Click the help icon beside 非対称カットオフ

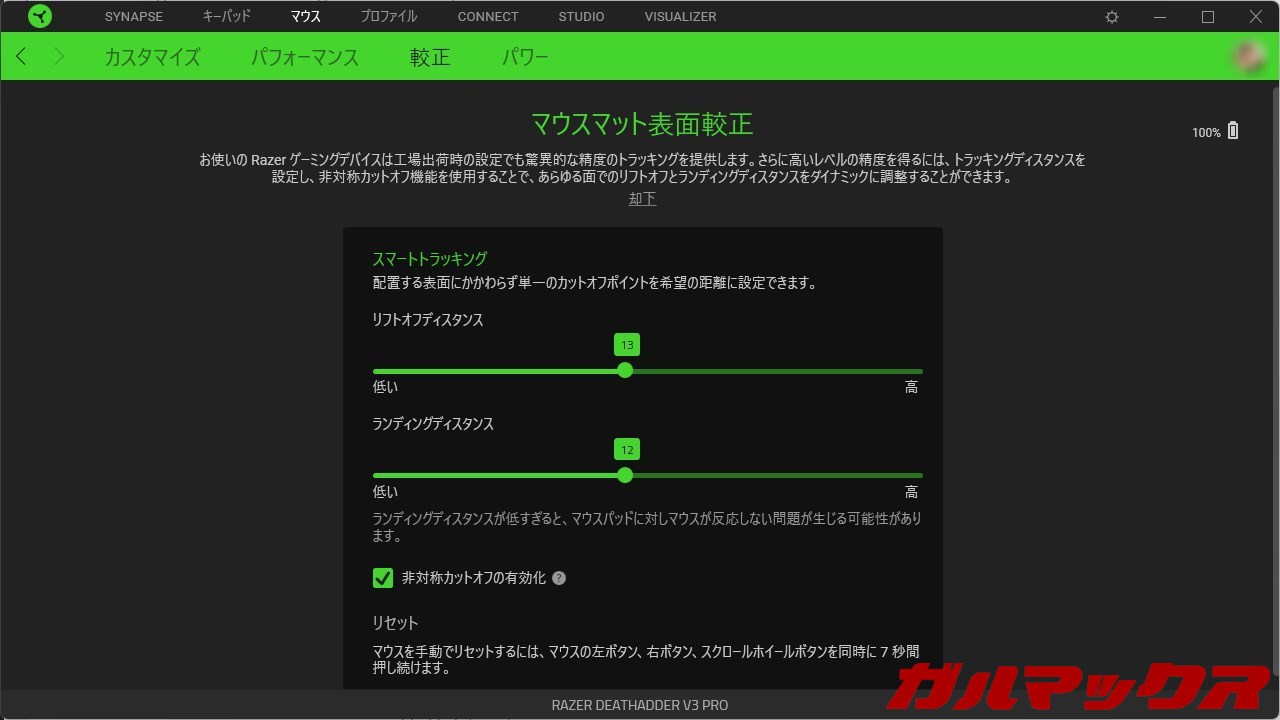(x=559, y=578)
